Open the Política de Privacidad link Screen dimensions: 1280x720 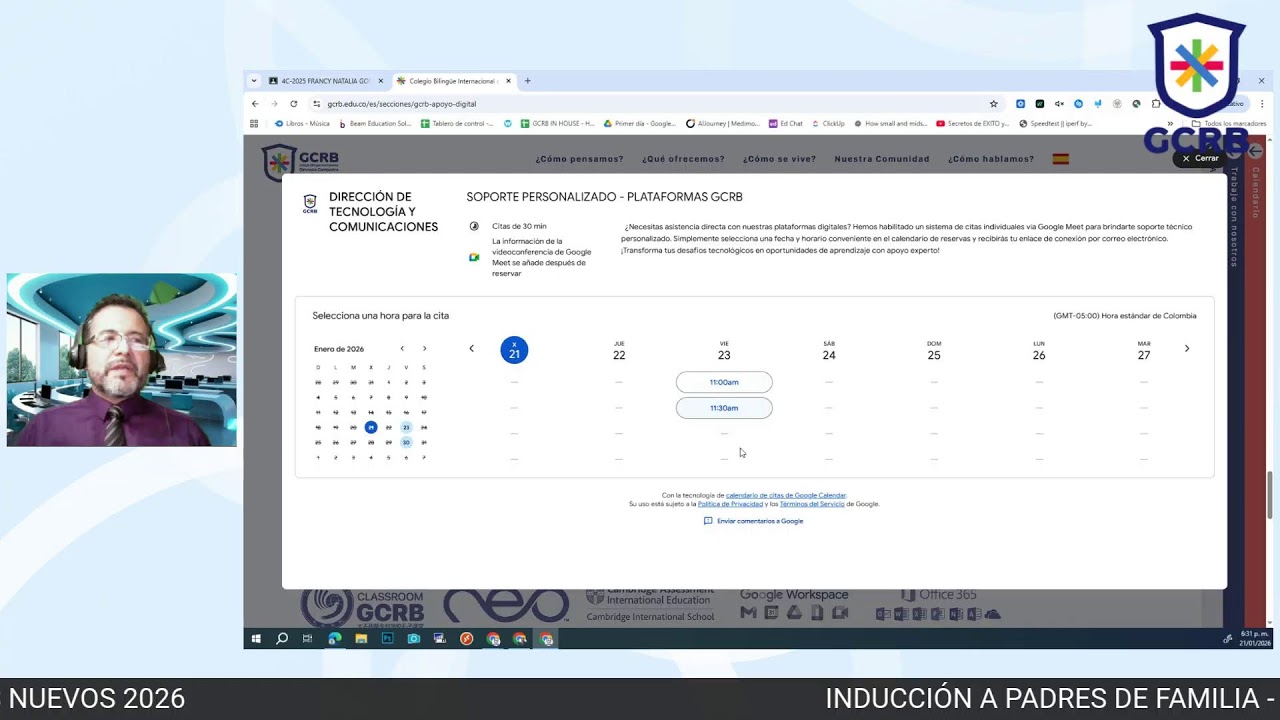(x=730, y=504)
